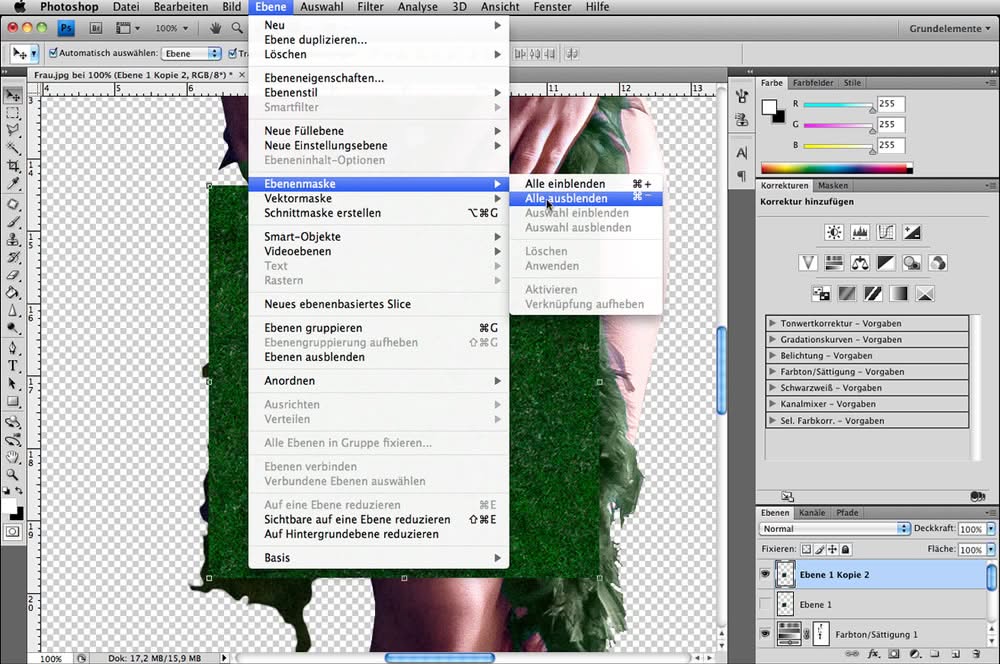Add Photo Filter adjustment icon
Screen dimensions: 1000x664
912,263
